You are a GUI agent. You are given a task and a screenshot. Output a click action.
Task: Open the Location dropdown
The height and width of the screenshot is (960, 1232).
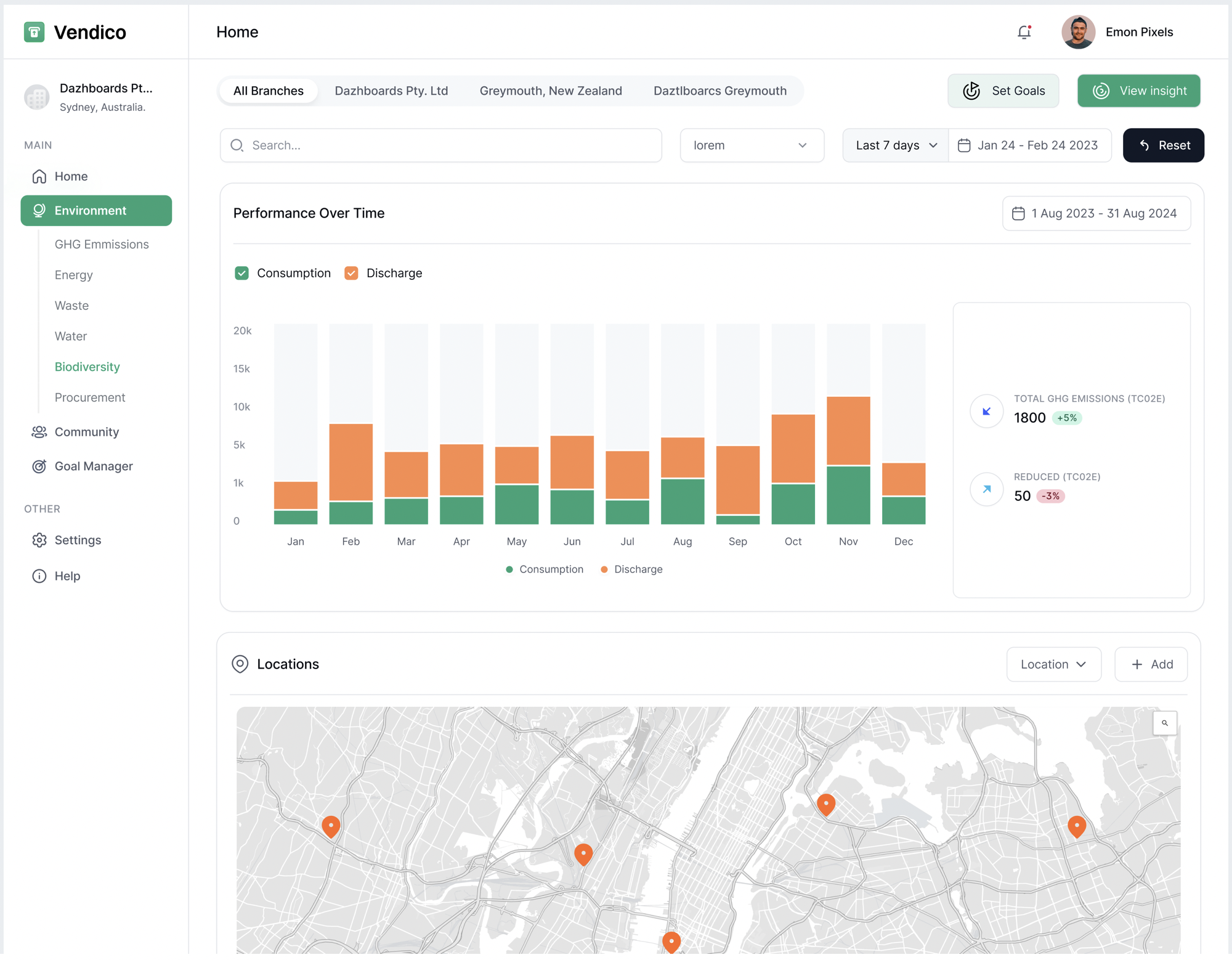click(x=1053, y=664)
